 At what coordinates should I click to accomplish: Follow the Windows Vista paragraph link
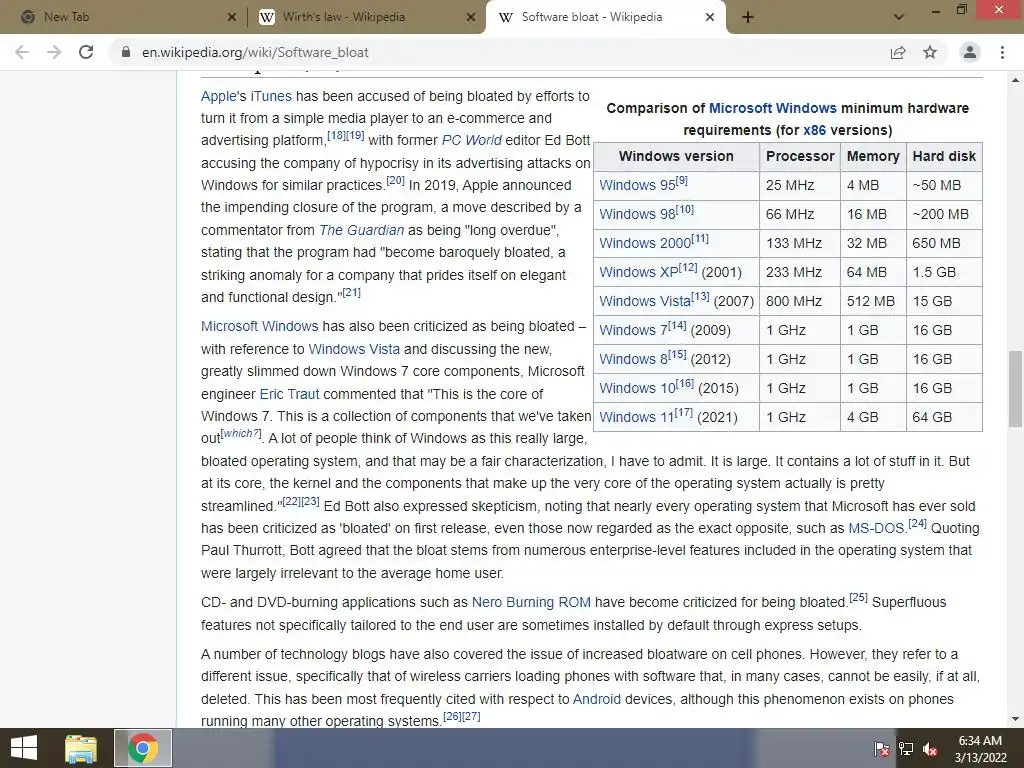click(x=354, y=349)
